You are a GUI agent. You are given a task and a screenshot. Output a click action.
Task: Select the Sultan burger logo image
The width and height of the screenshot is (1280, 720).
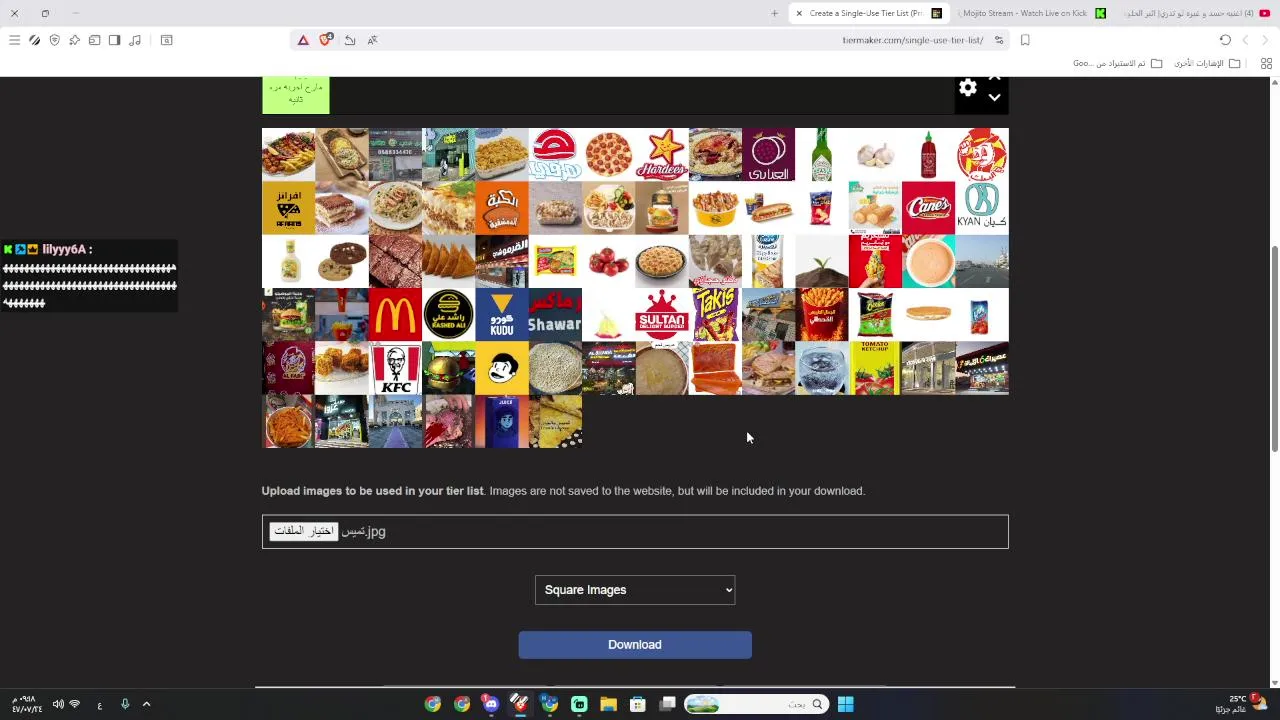(662, 315)
